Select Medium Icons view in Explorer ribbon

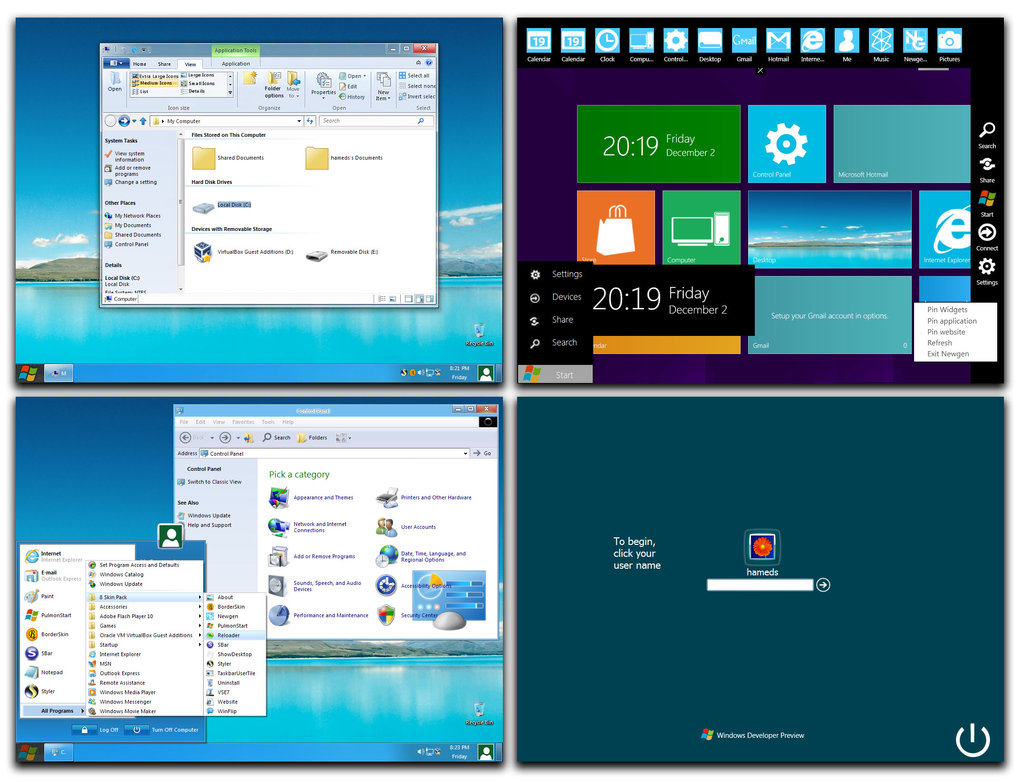pos(155,83)
